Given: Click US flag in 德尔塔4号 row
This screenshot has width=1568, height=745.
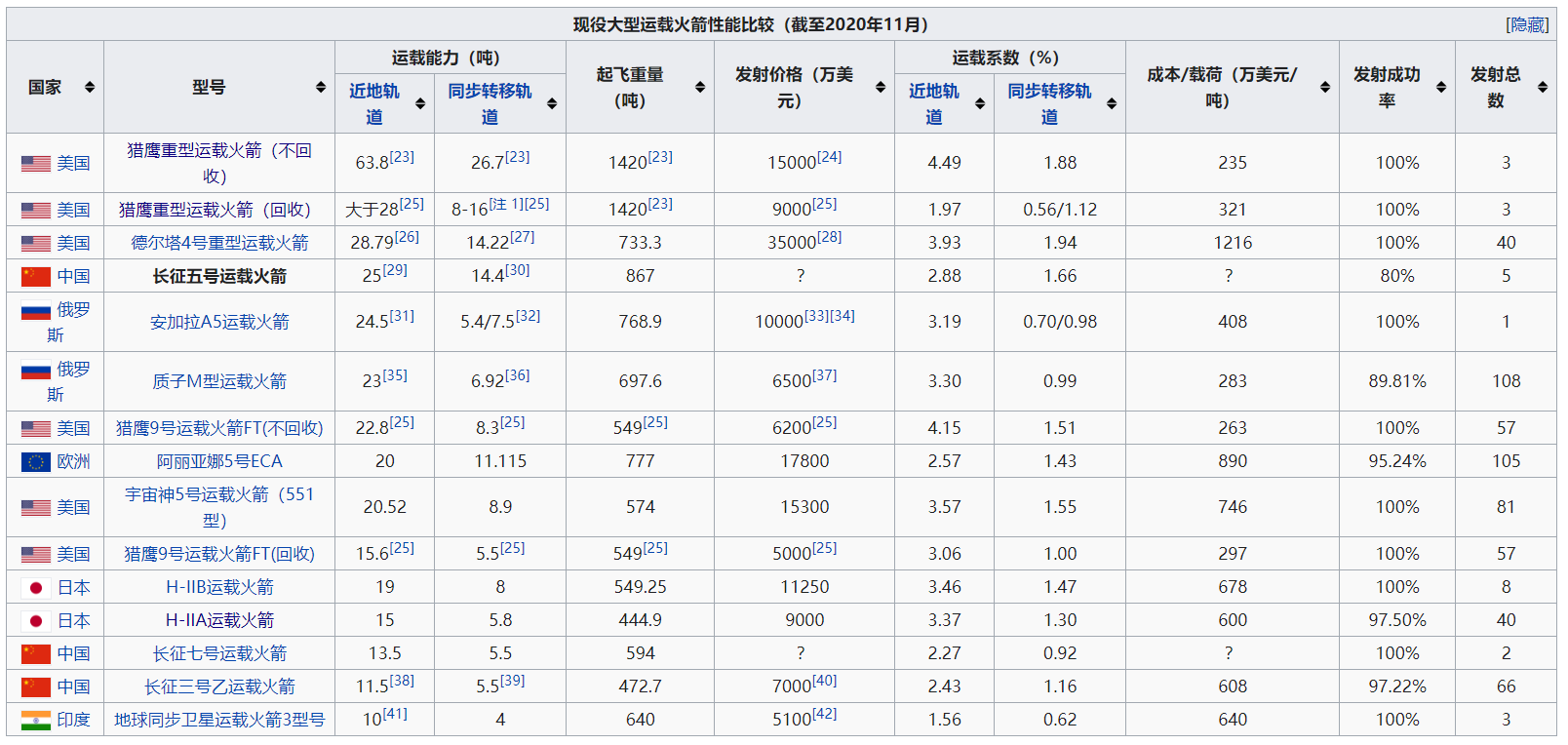Looking at the screenshot, I should coord(36,243).
